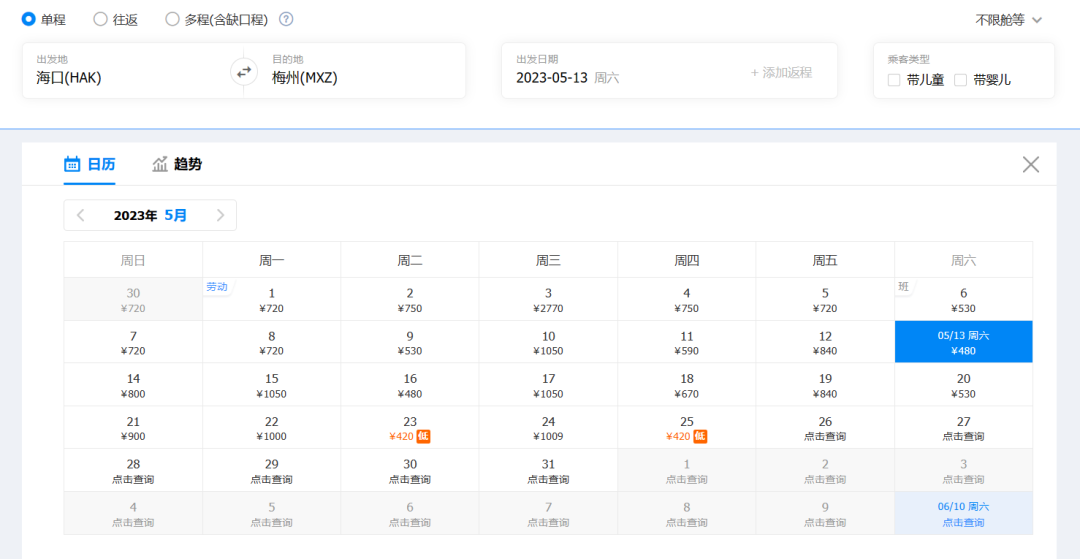Select May 22 priced ¥1000

pos(271,428)
